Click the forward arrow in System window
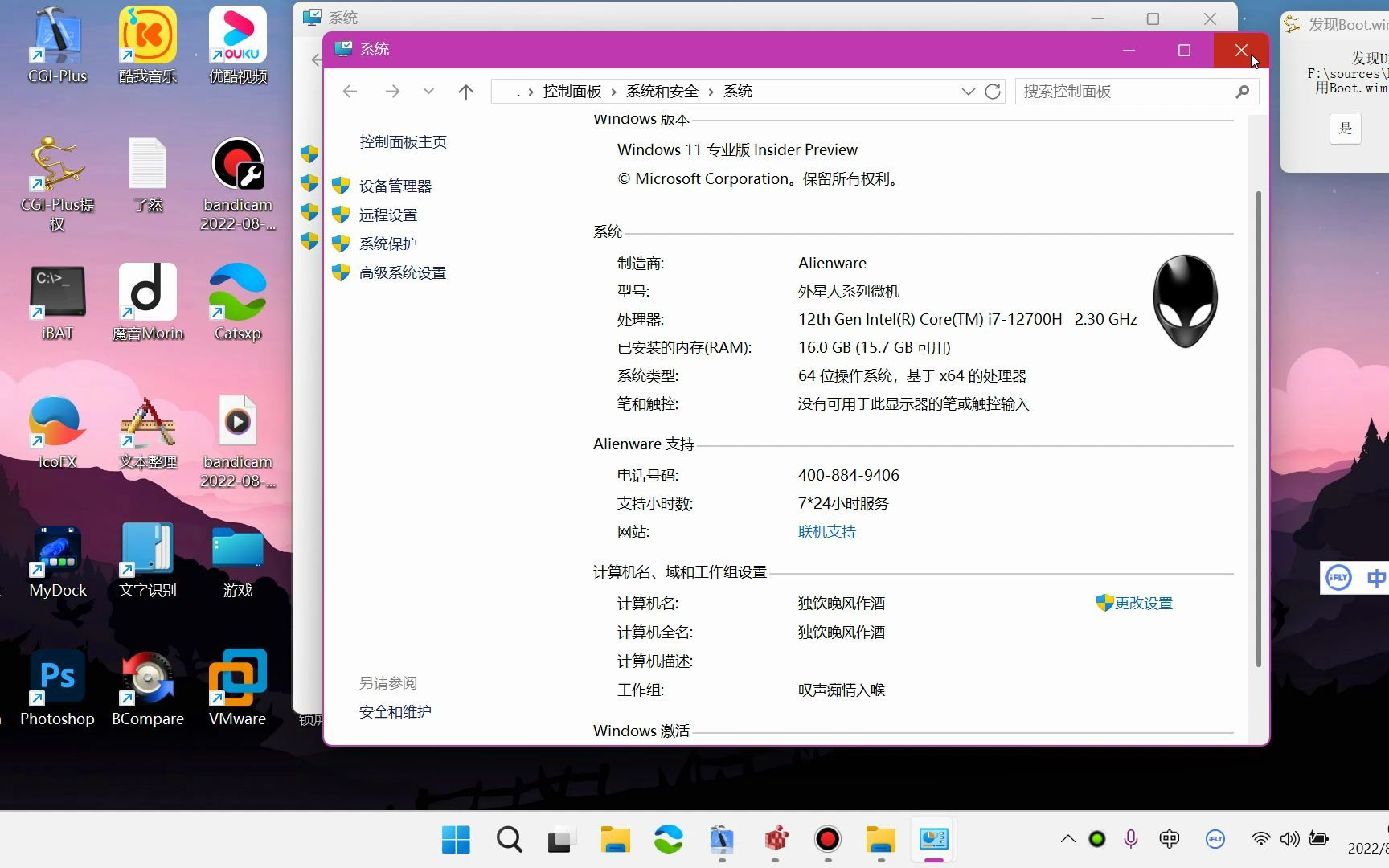This screenshot has height=868, width=1389. [x=392, y=92]
